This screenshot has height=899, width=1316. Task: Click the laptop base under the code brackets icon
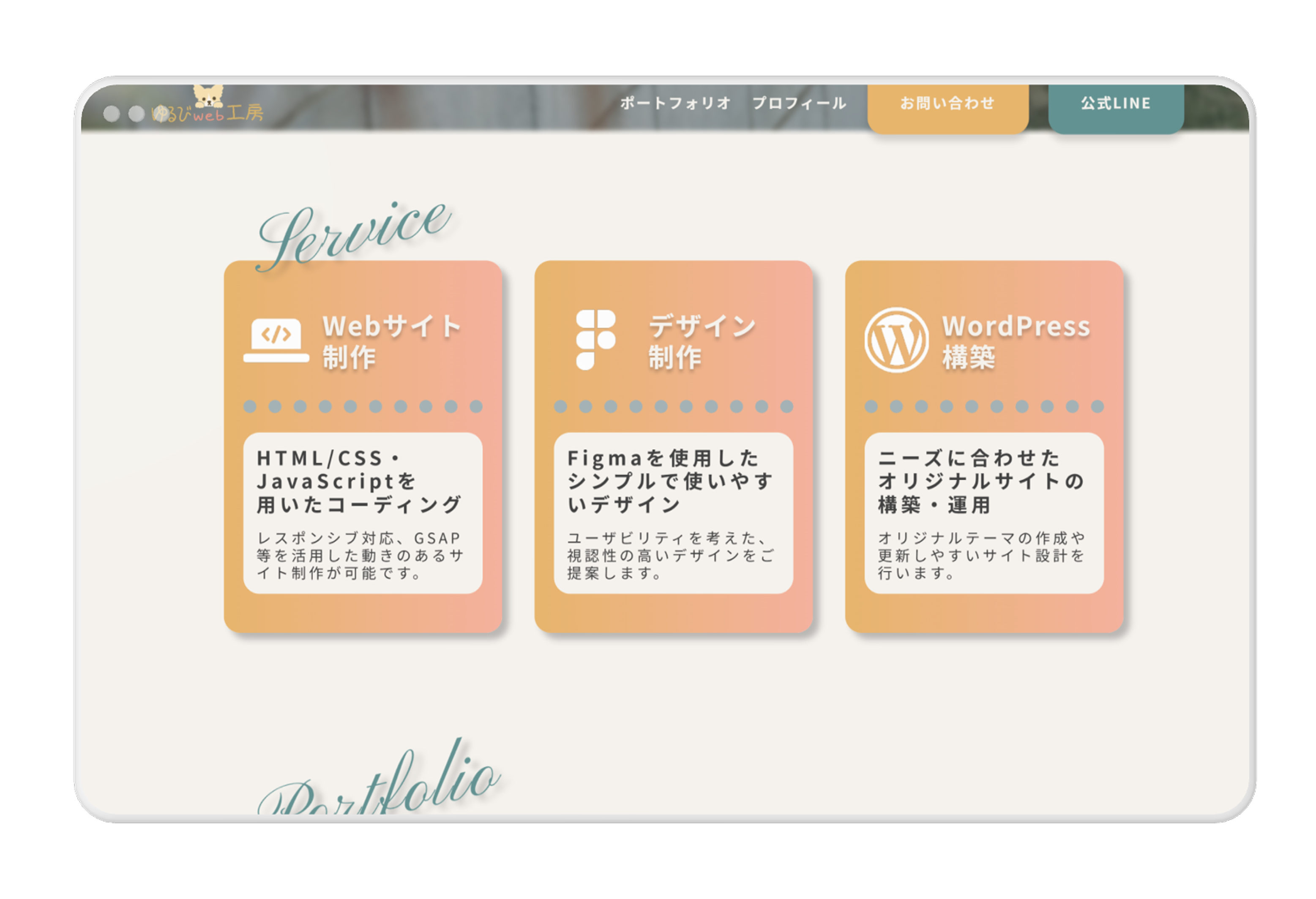(x=278, y=358)
